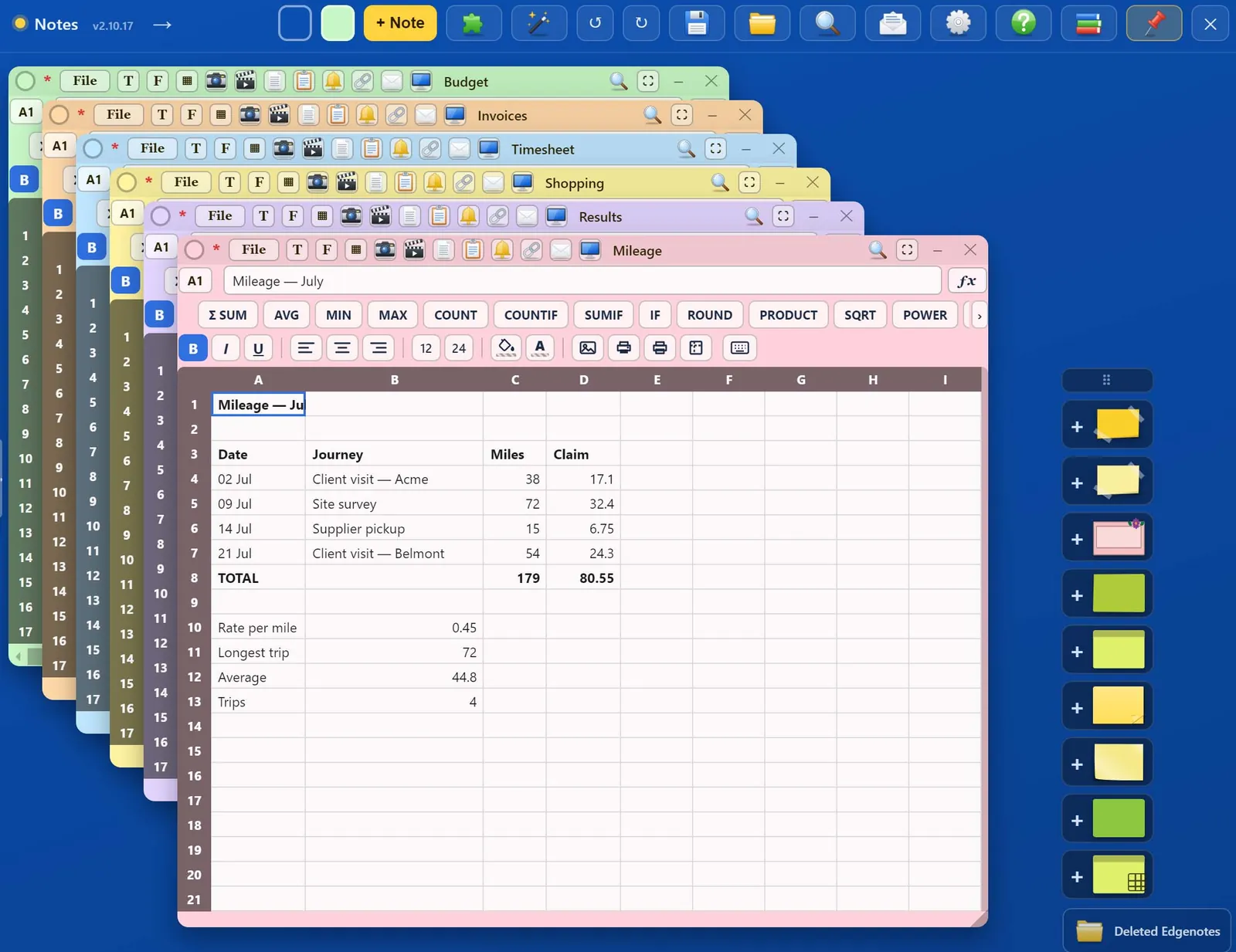Toggle the round circle button on Mileage title bar

[195, 249]
